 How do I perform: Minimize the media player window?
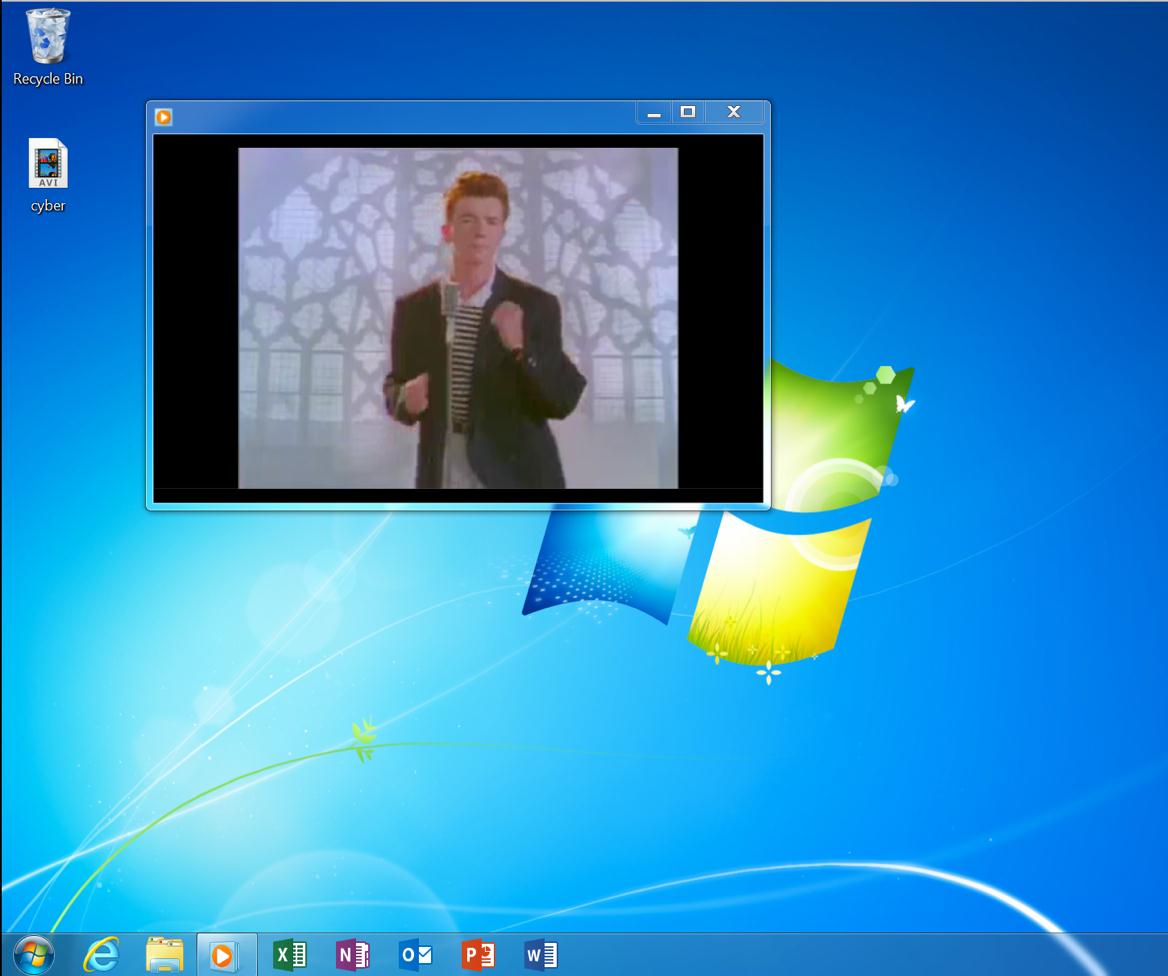point(654,113)
